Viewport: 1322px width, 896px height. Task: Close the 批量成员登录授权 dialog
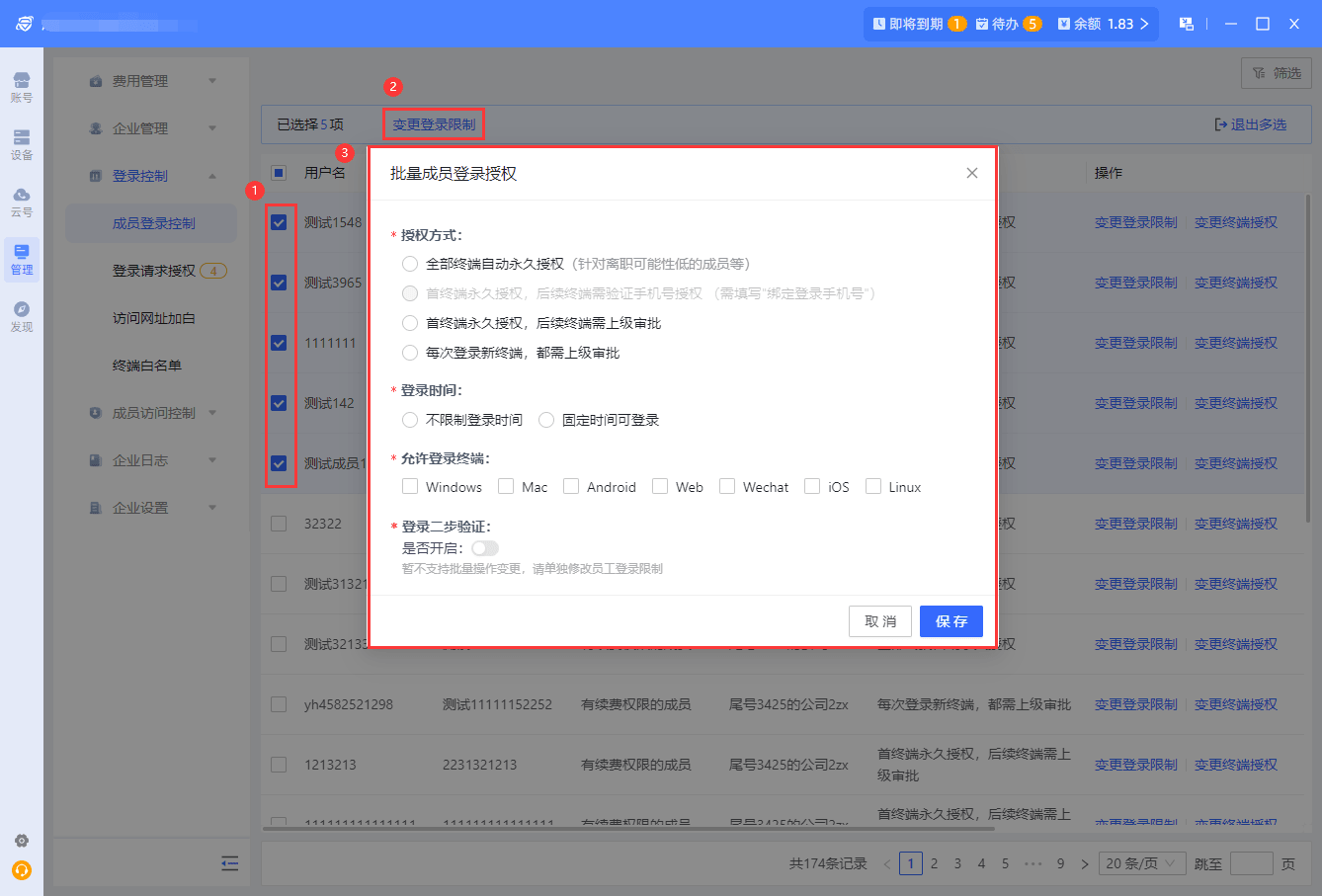coord(972,173)
